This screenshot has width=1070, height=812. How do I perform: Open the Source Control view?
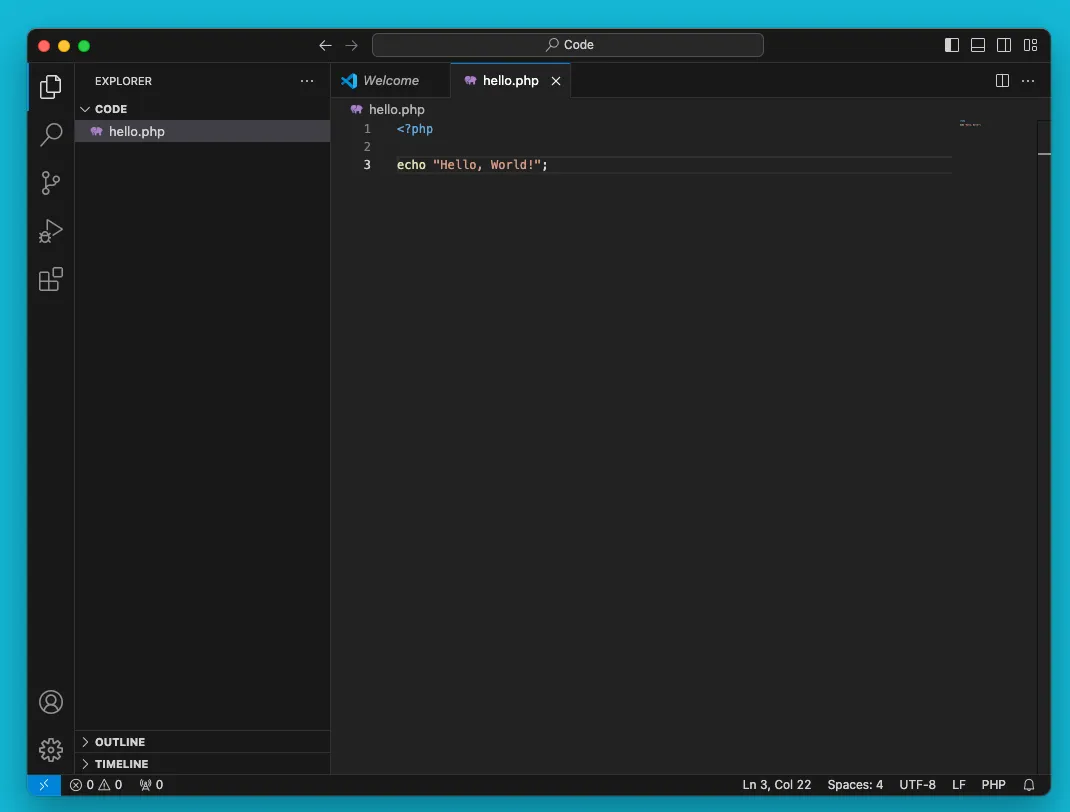pyautogui.click(x=51, y=183)
